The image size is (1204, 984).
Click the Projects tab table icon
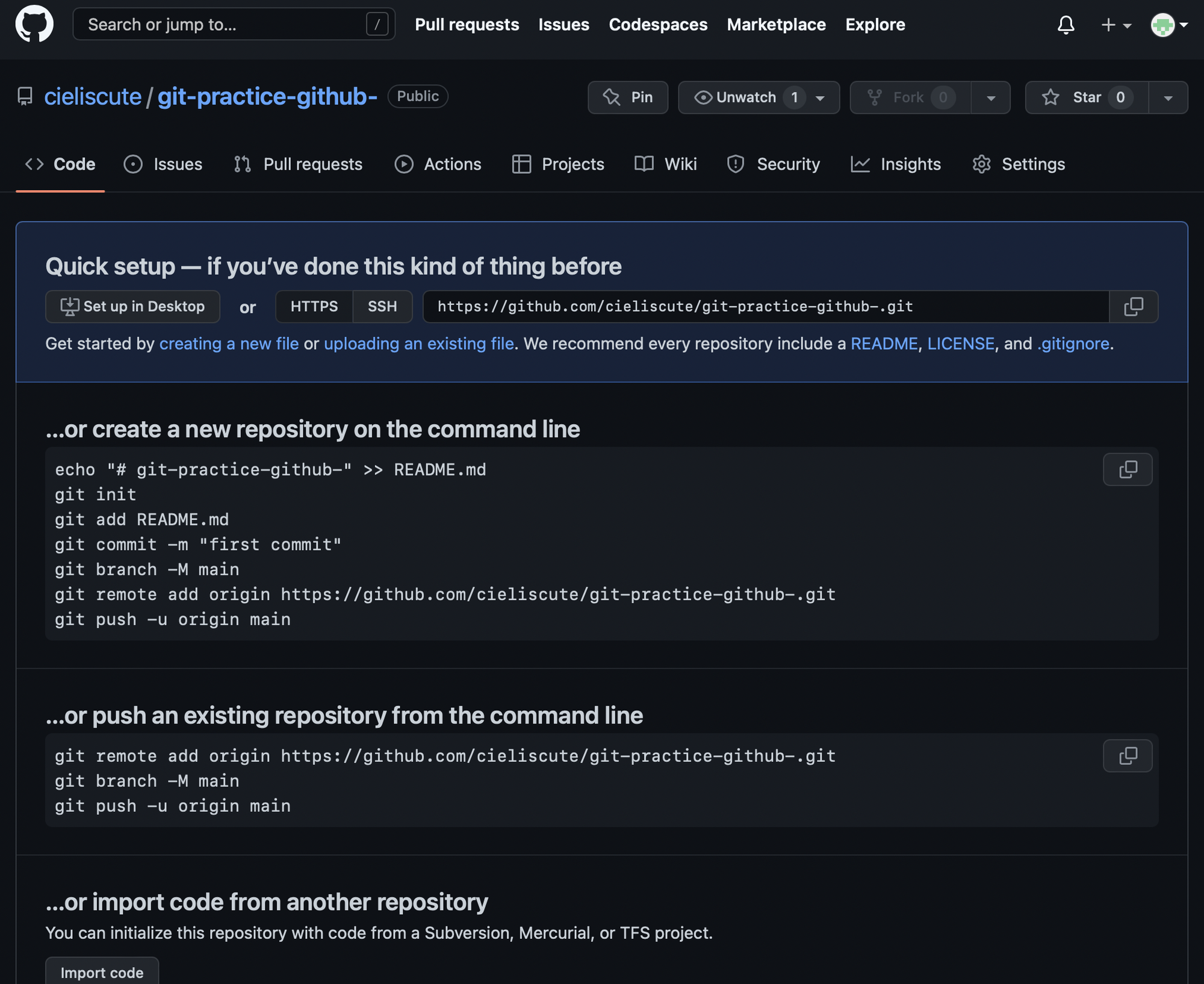[521, 164]
